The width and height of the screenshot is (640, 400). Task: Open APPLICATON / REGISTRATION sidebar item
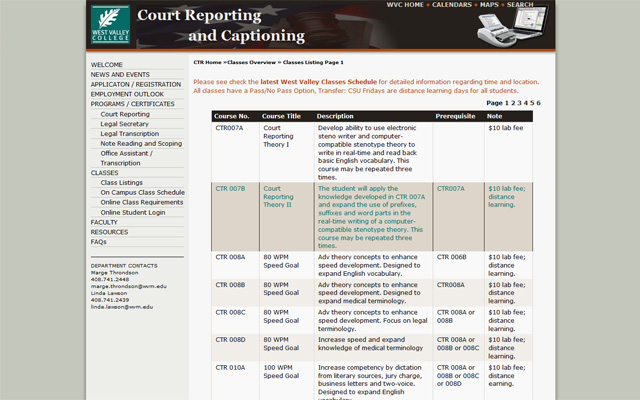pos(136,84)
